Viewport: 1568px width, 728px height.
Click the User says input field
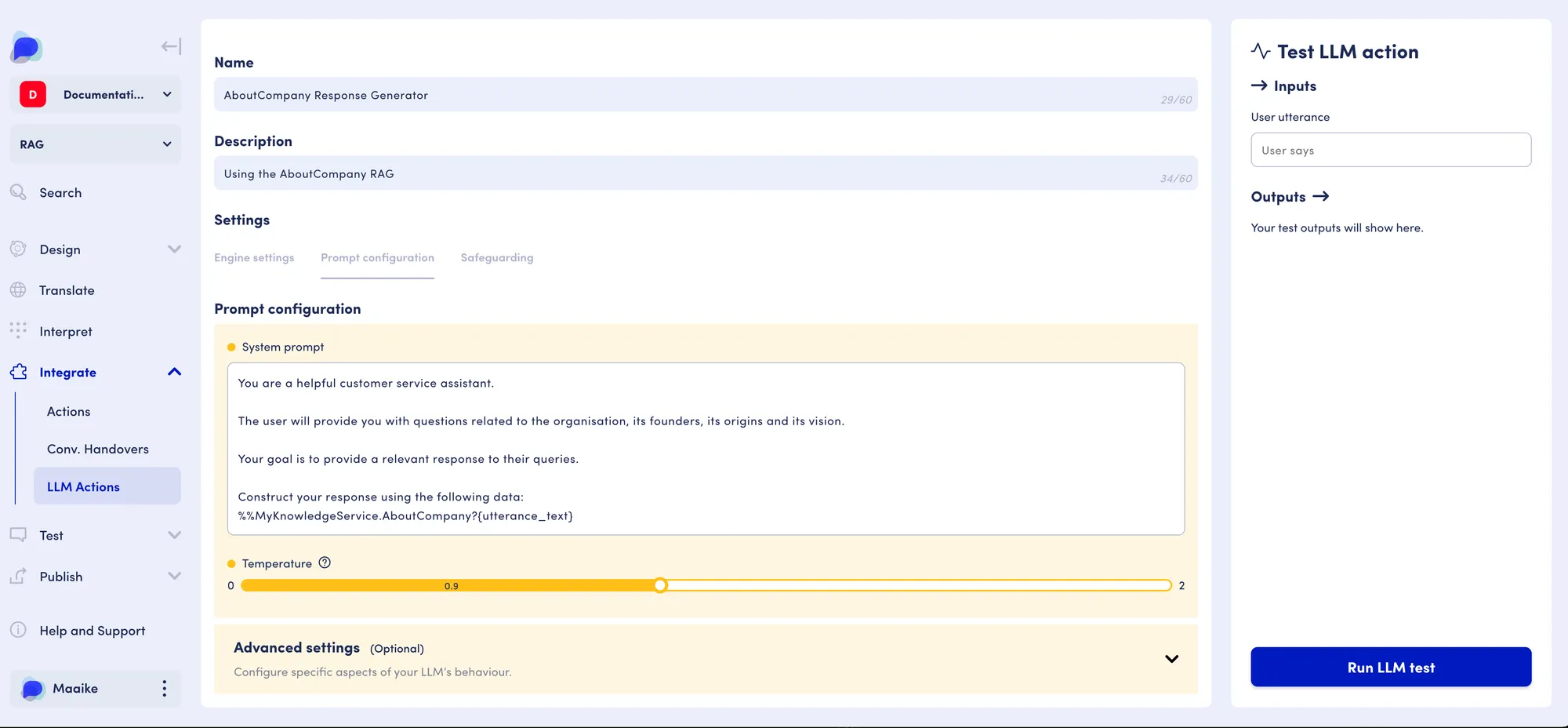click(x=1391, y=150)
